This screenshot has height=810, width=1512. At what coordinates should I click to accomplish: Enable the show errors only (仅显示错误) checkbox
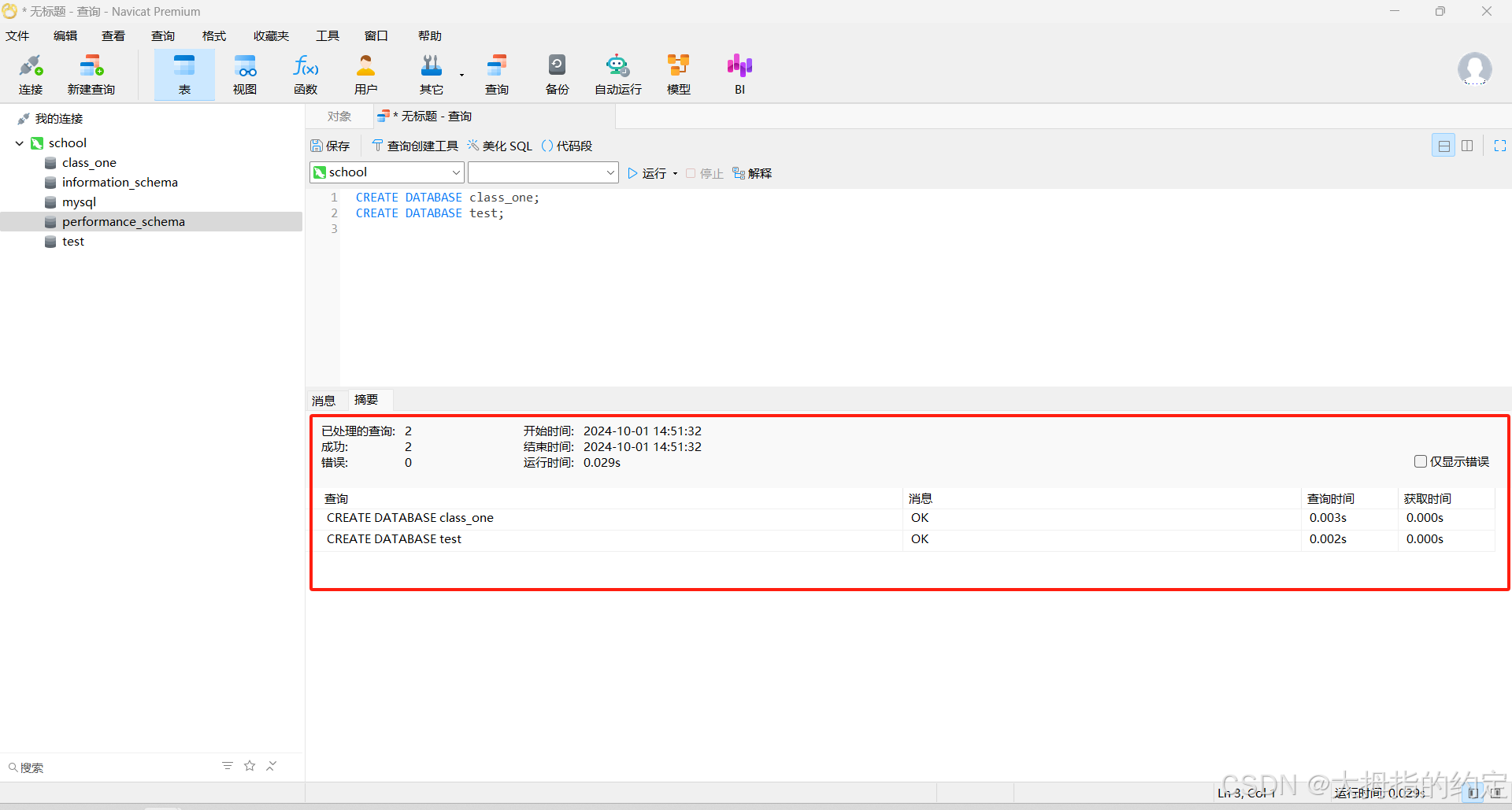(x=1420, y=461)
